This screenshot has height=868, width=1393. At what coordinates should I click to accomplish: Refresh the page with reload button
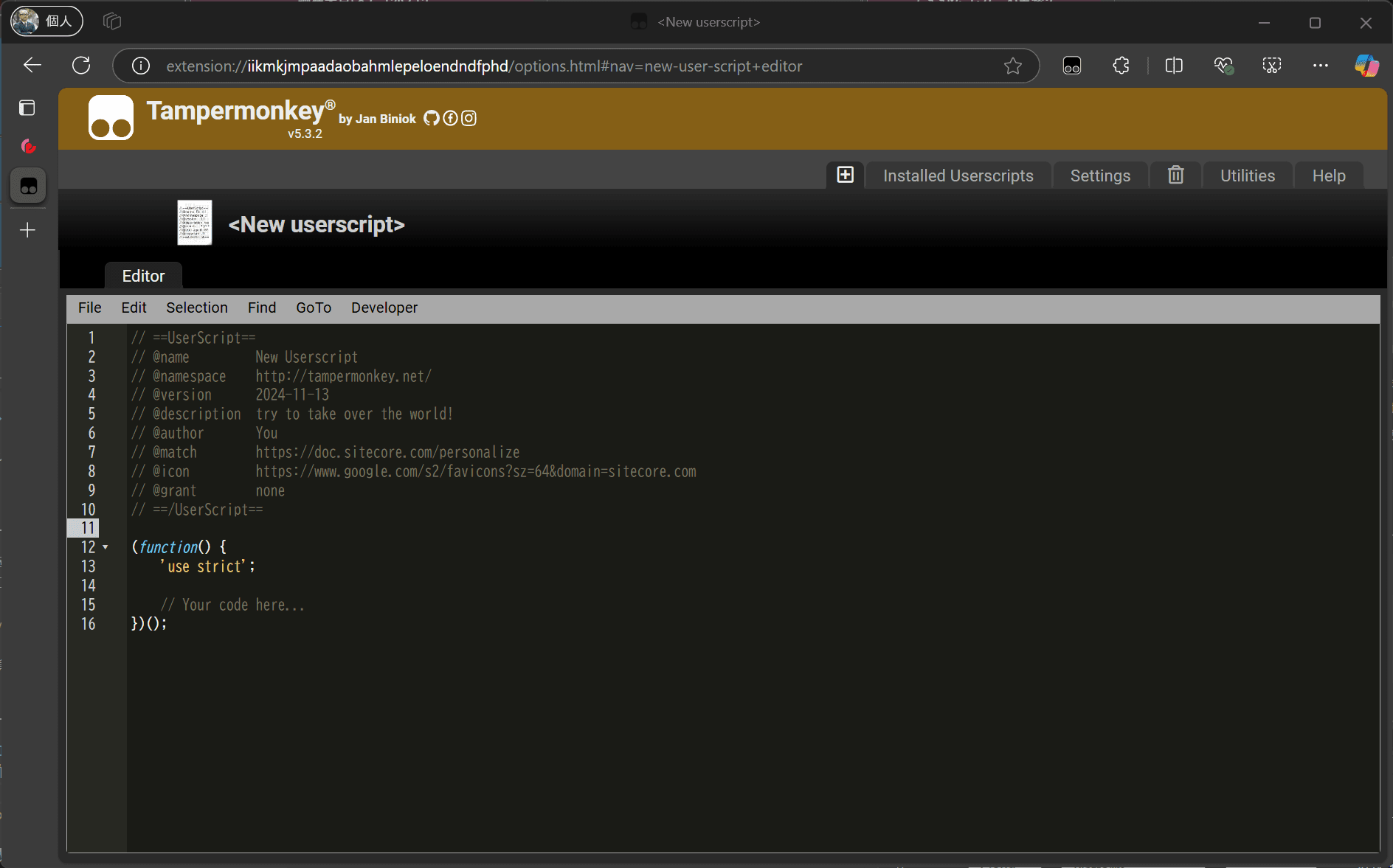[x=81, y=66]
